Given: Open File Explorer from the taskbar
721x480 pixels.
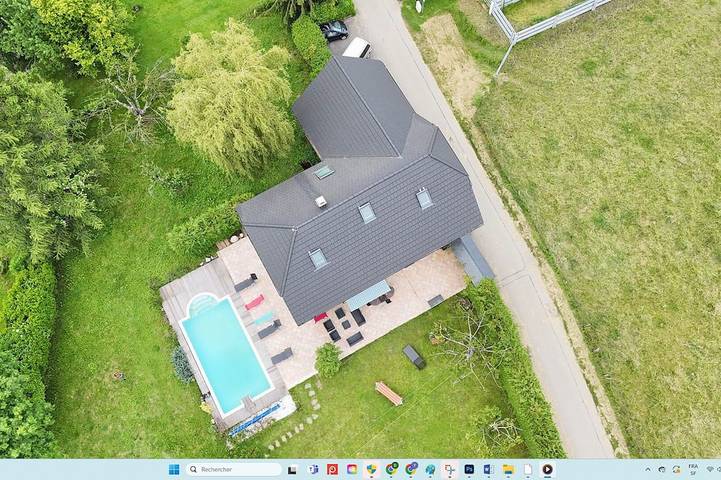Looking at the screenshot, I should (508, 469).
